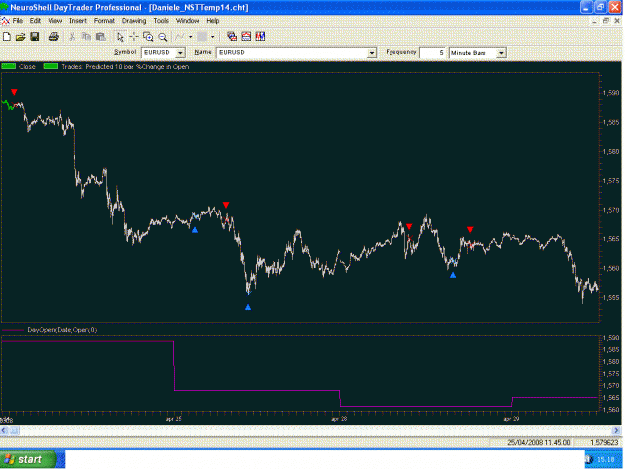This screenshot has height=469, width=625.
Task: Expand the Minute Bars dropdown
Action: click(501, 53)
